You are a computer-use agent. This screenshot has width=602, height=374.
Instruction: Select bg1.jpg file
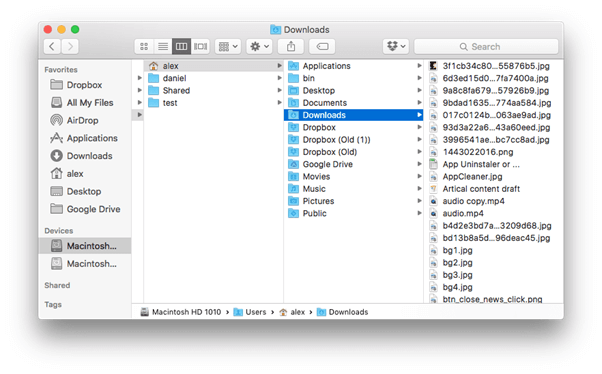[x=494, y=250]
